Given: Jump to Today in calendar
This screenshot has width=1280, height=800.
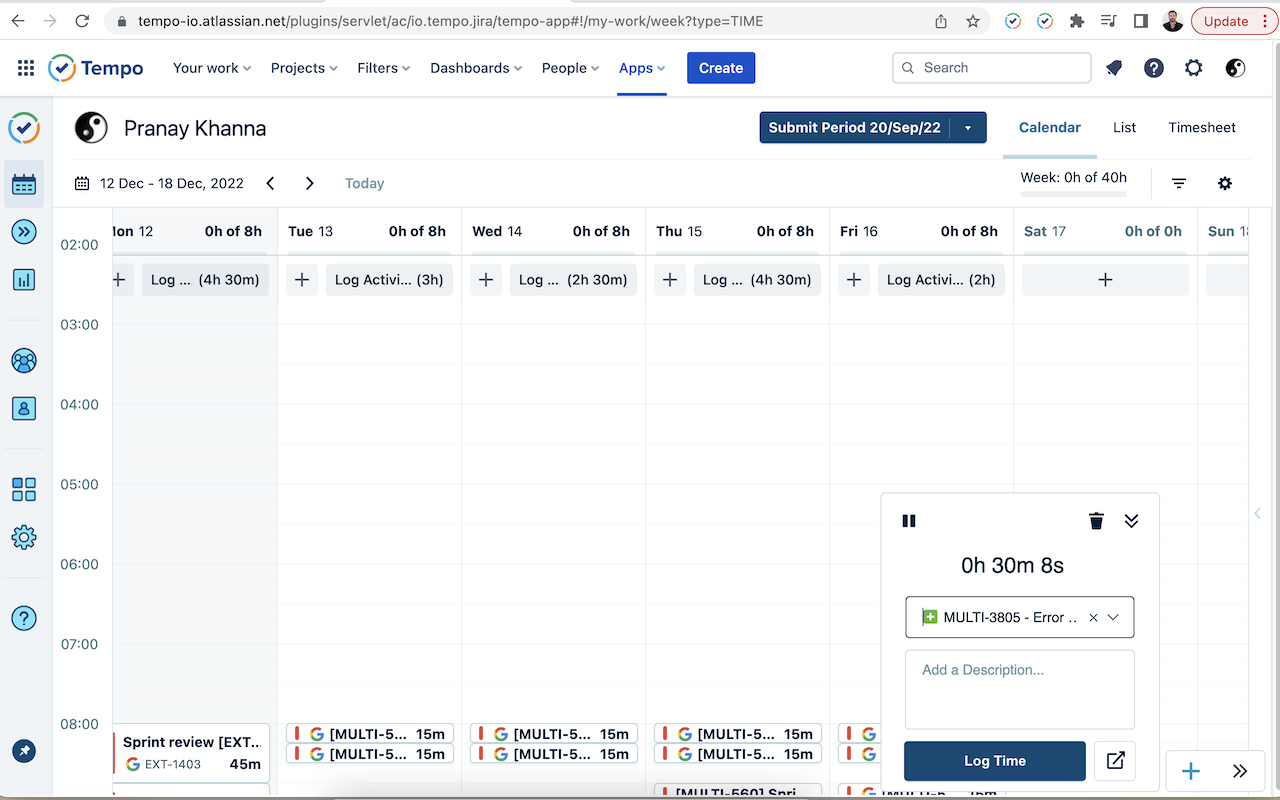Looking at the screenshot, I should tap(364, 183).
